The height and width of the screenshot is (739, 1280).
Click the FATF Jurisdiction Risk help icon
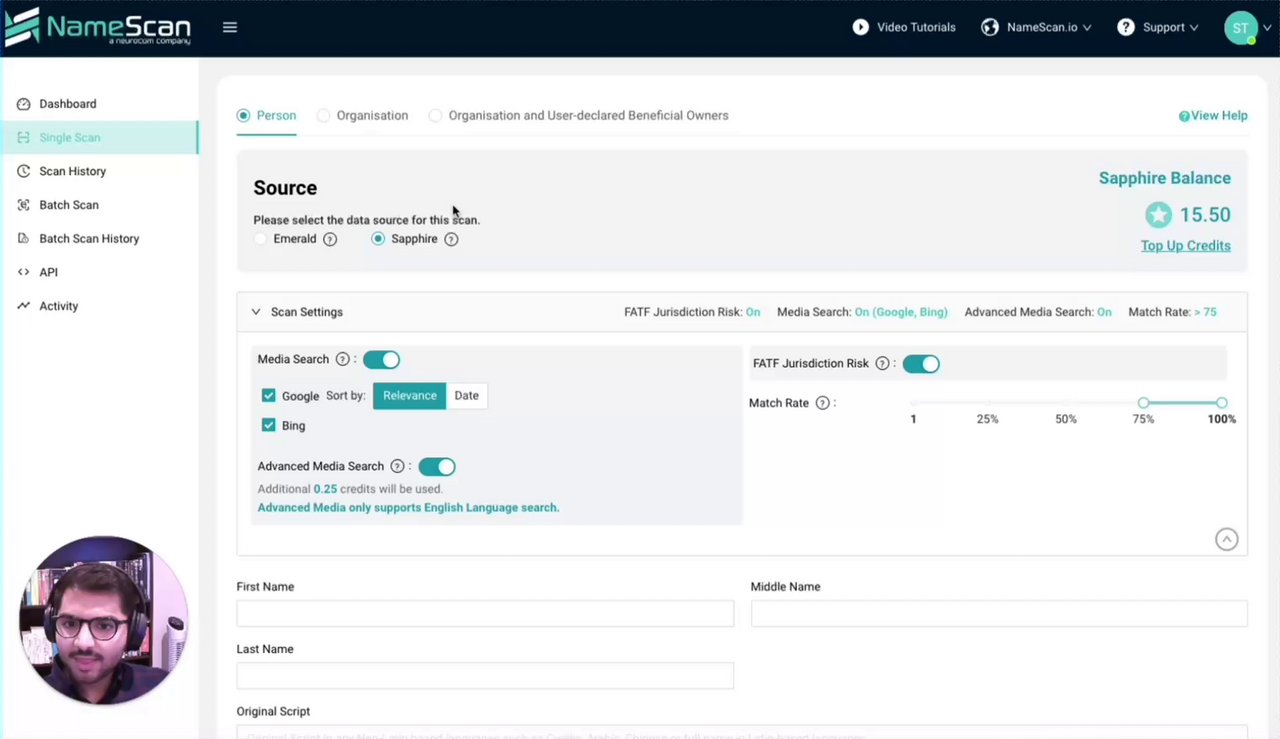882,364
